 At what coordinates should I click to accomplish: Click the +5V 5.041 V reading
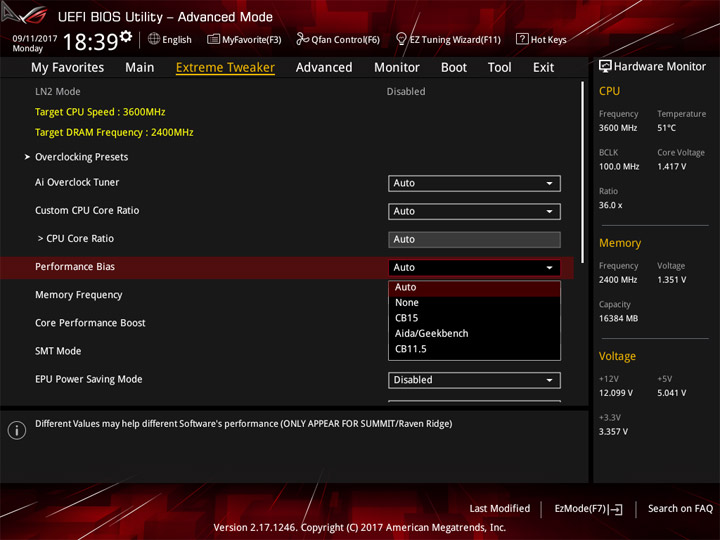tap(671, 393)
